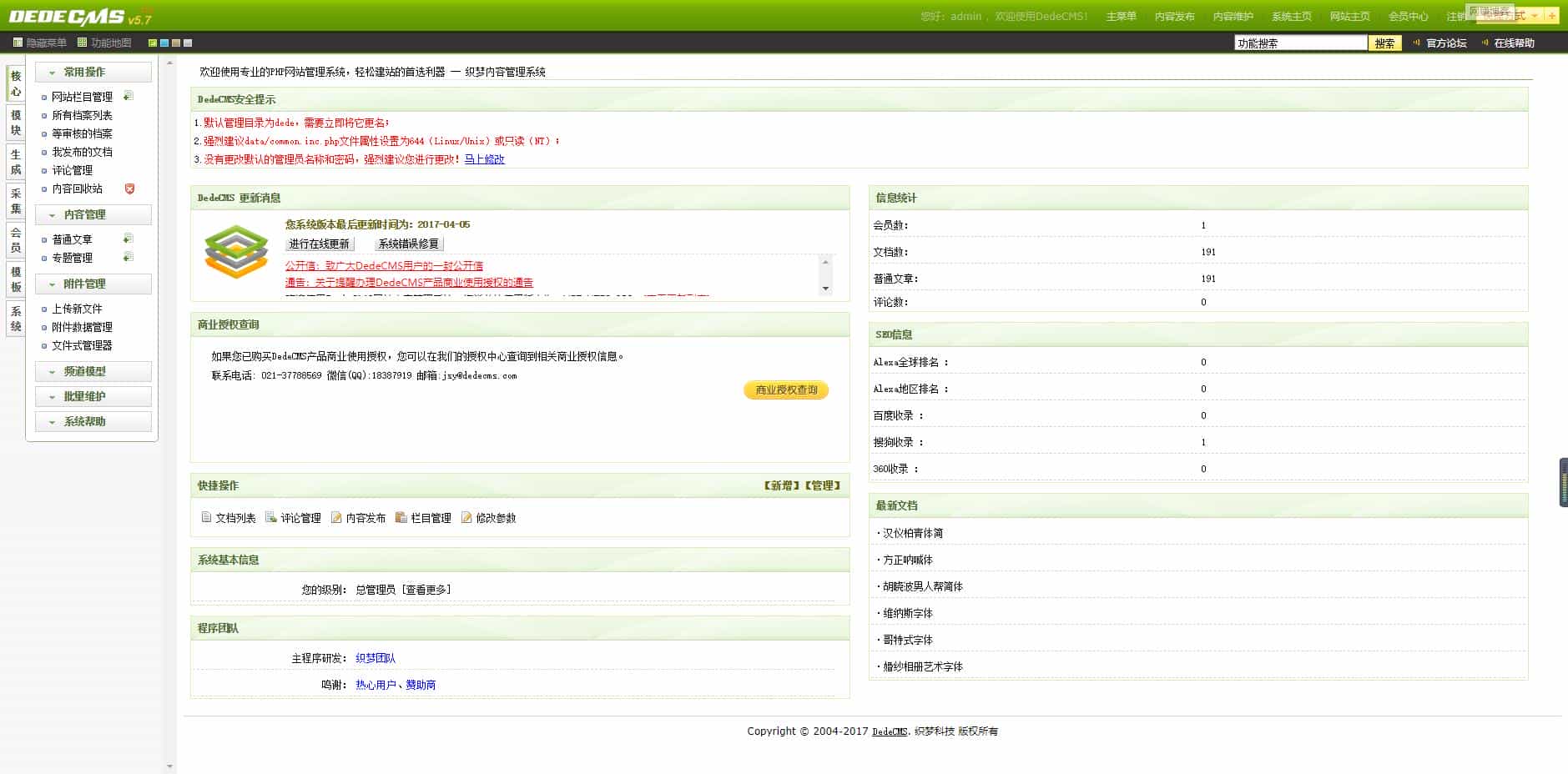Click the 内容发布 shortcut icon
This screenshot has width=1568, height=774.
(336, 517)
